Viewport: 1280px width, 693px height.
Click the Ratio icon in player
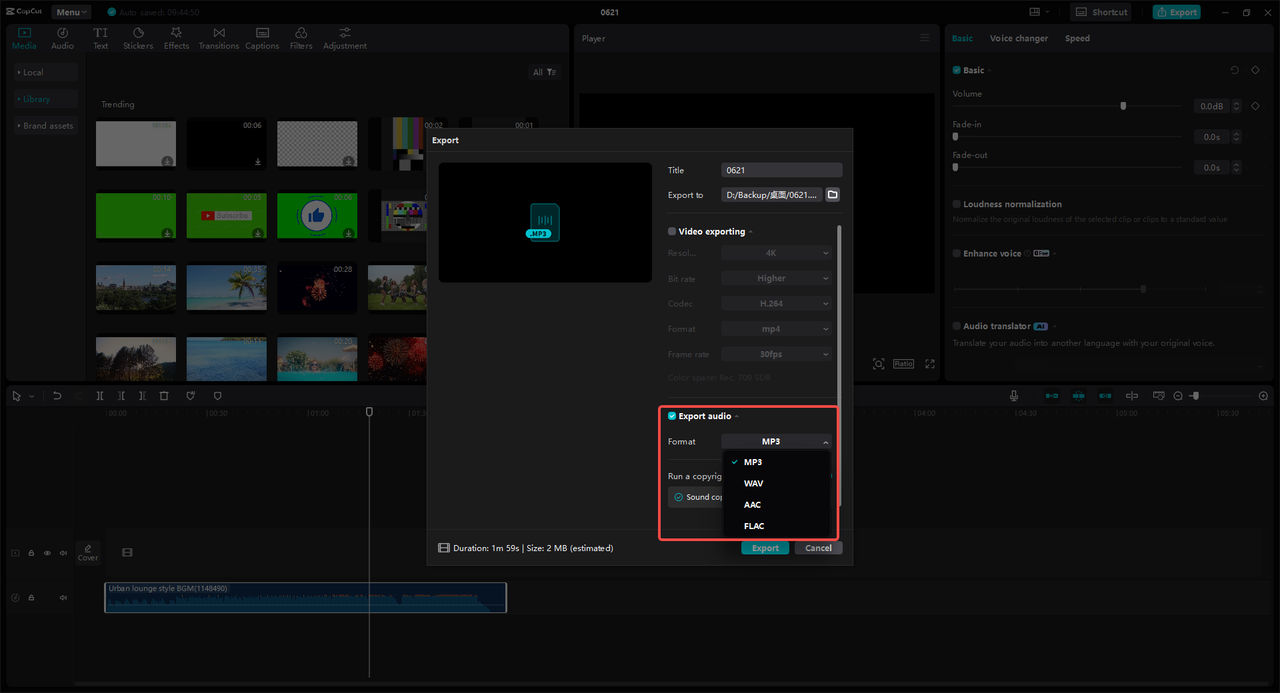(x=903, y=364)
